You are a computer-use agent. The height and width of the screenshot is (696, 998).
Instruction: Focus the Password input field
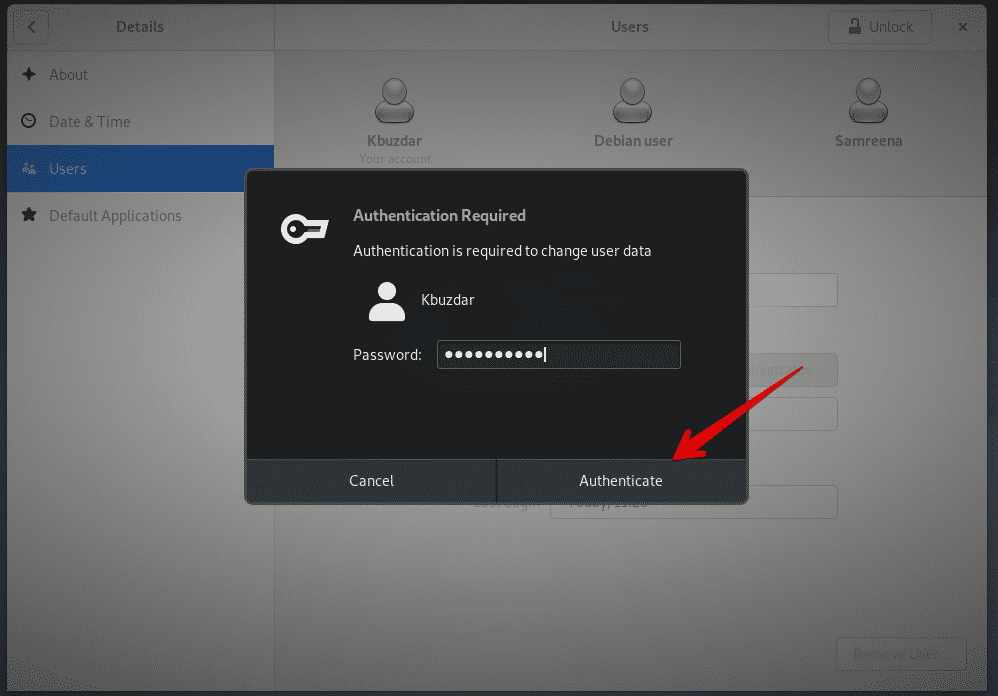pyautogui.click(x=558, y=355)
